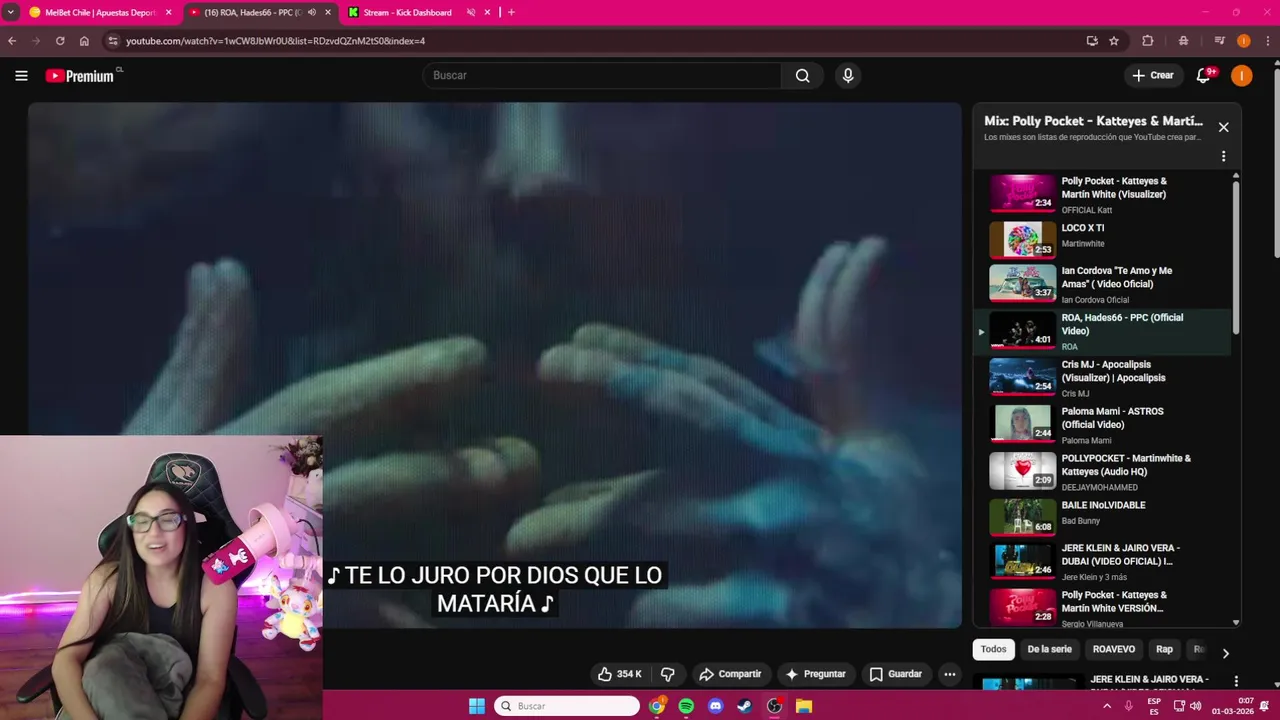This screenshot has width=1280, height=720.
Task: Go to YouTube Premium home logo
Action: click(x=80, y=76)
